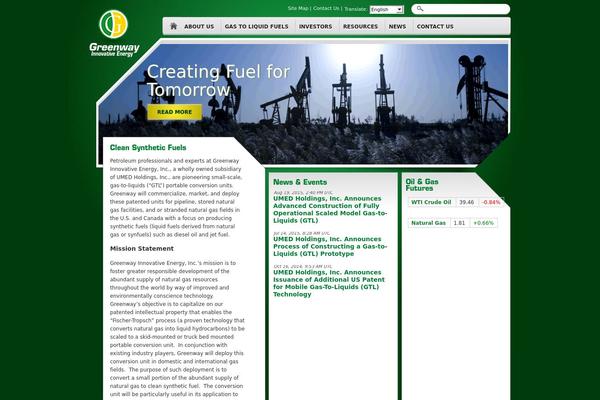
Task: Click the search magnifier icon
Action: coord(420,8)
